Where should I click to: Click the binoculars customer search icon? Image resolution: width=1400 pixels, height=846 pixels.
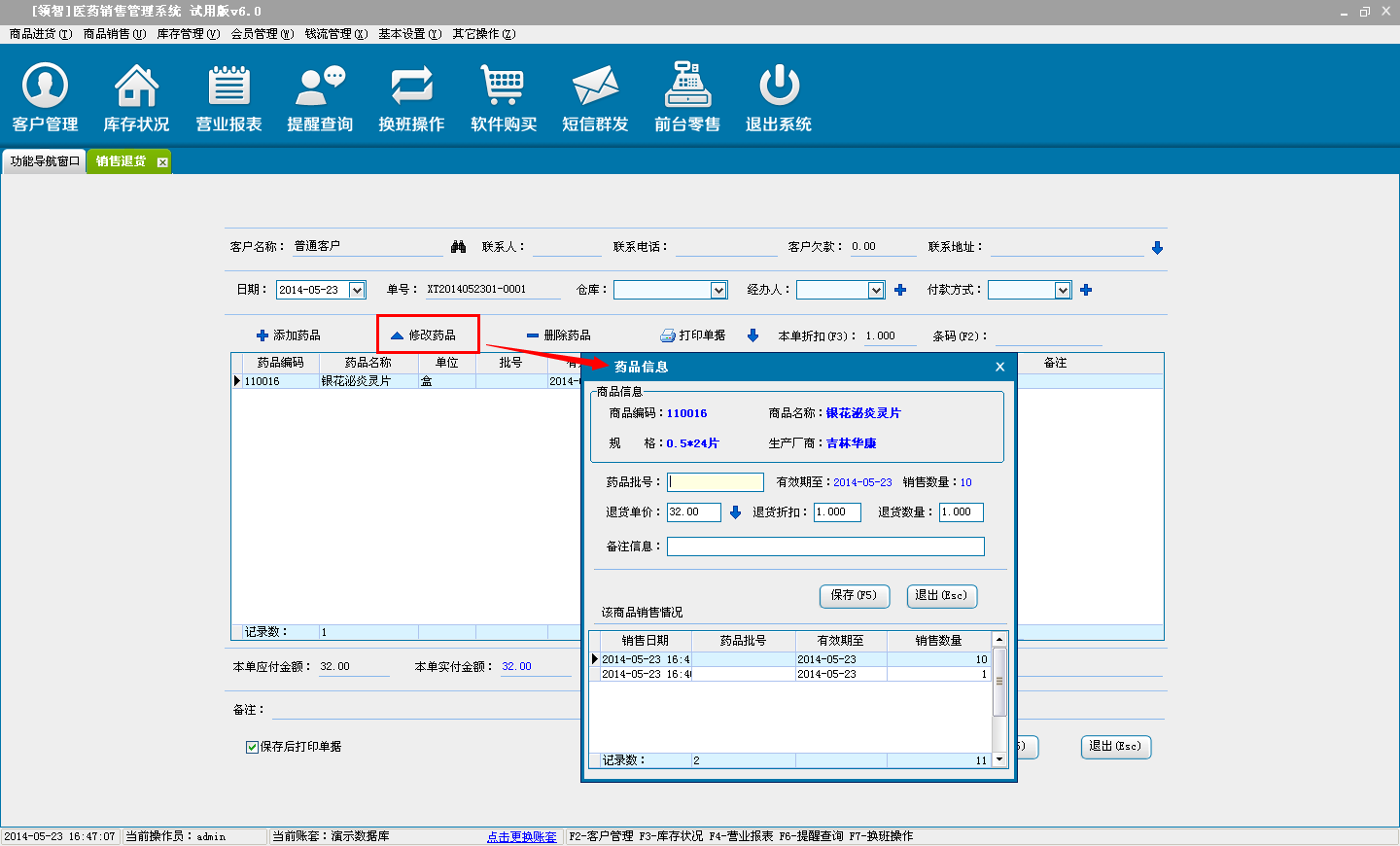click(x=459, y=247)
